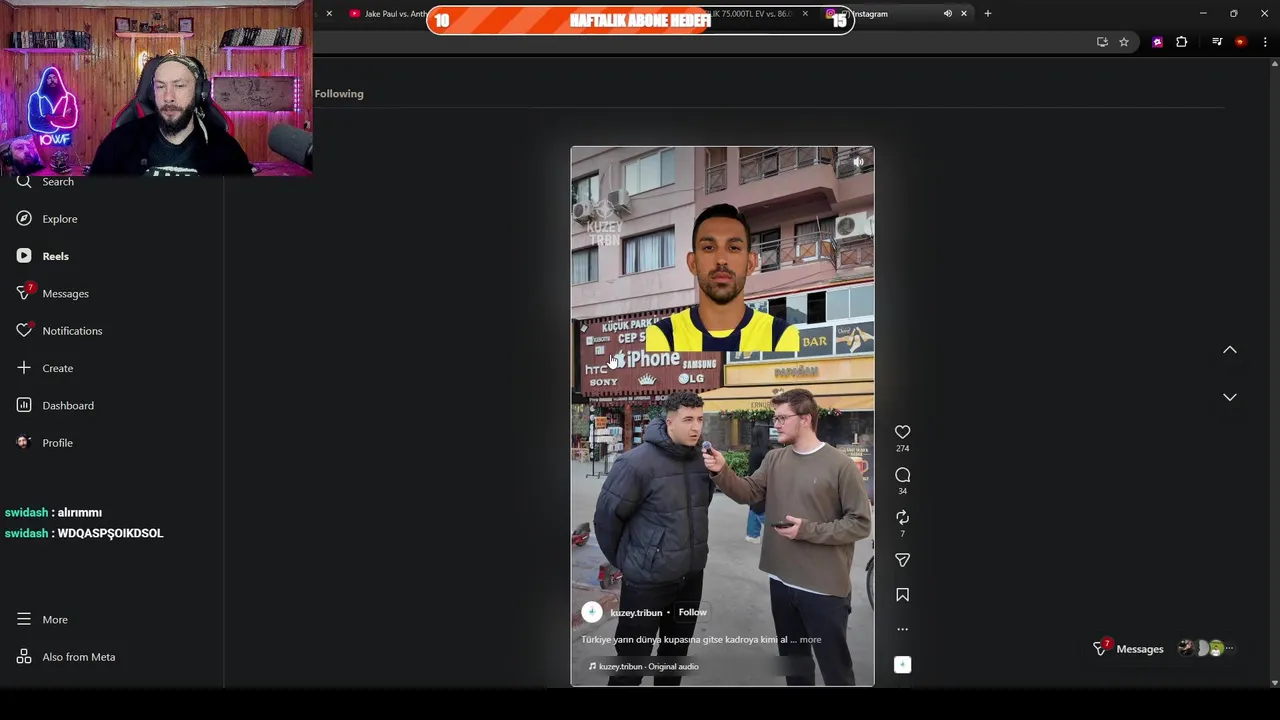The width and height of the screenshot is (1280, 720).
Task: Click the Create plus icon
Action: 24,368
